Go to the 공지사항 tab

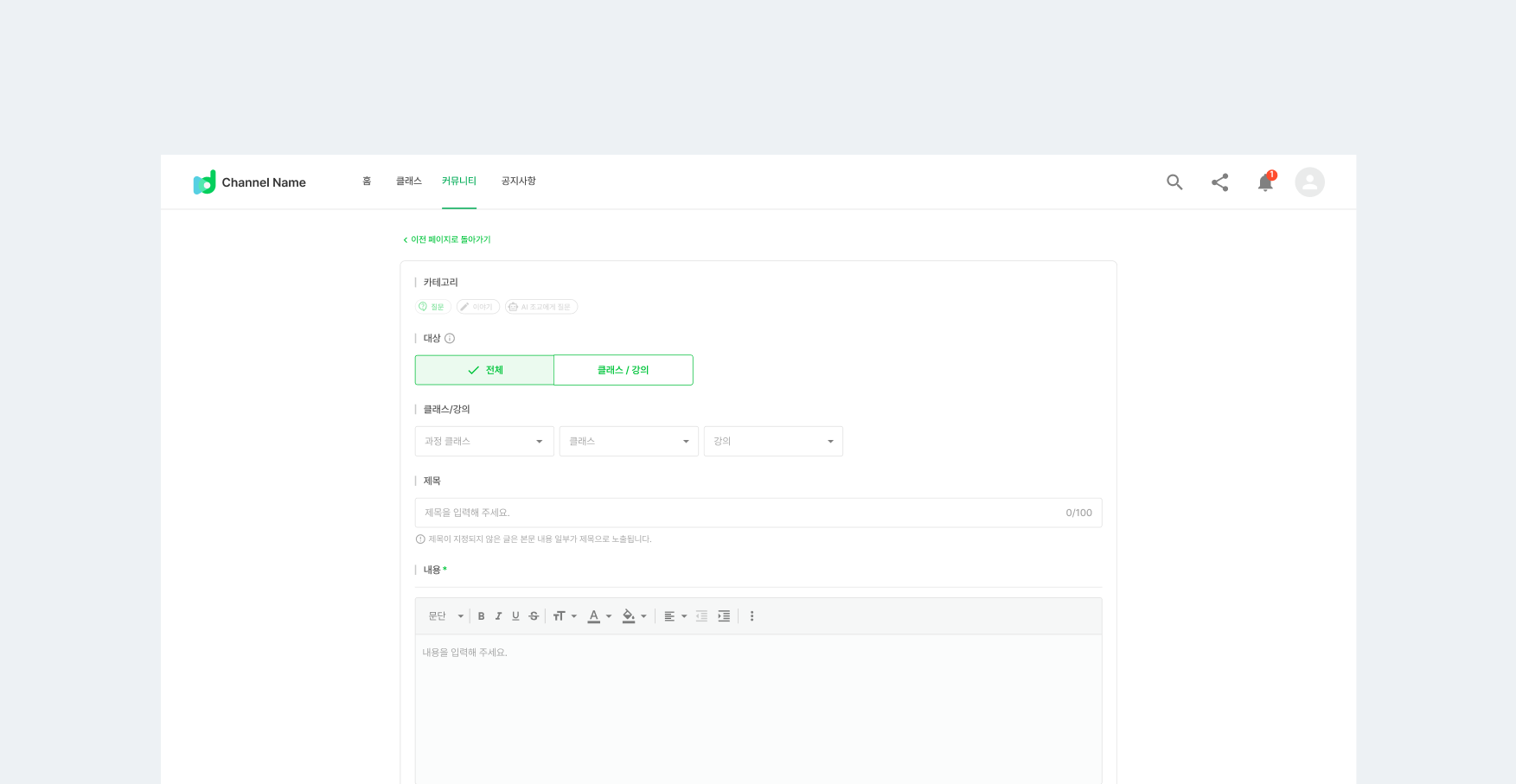518,182
